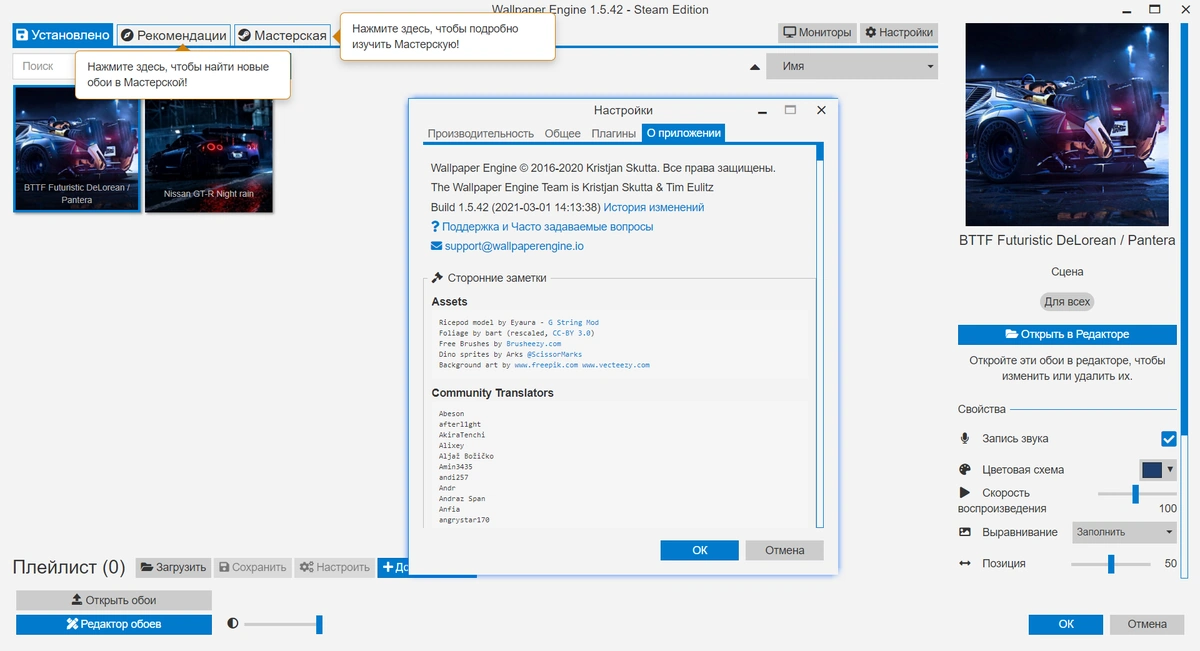1200x651 pixels.
Task: Adjust the Позиция slider
Action: tap(1111, 564)
